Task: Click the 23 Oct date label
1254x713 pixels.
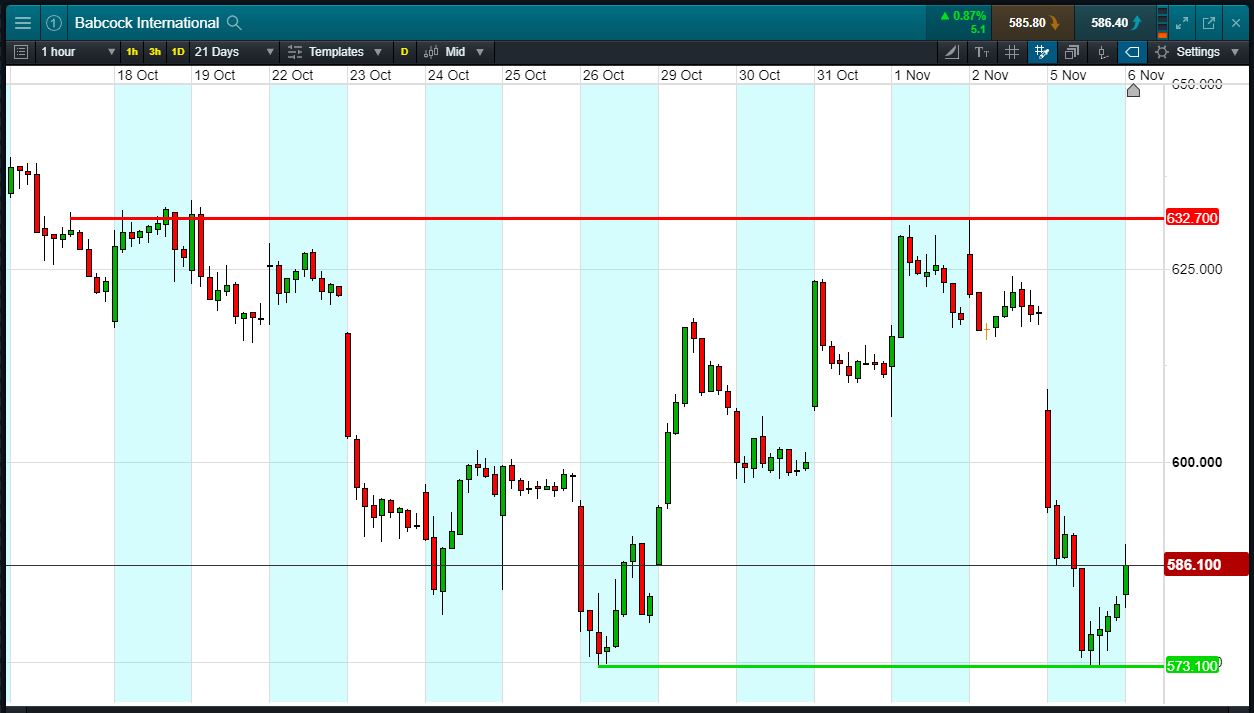Action: pyautogui.click(x=370, y=75)
